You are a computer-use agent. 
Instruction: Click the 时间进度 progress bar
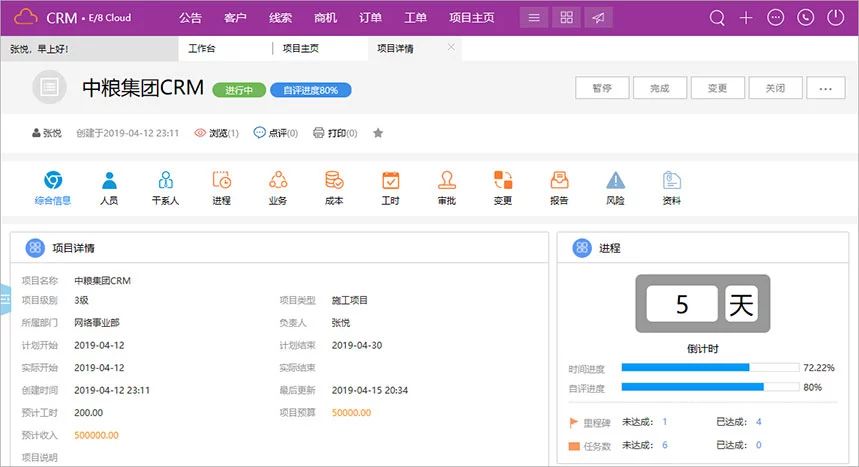point(709,368)
